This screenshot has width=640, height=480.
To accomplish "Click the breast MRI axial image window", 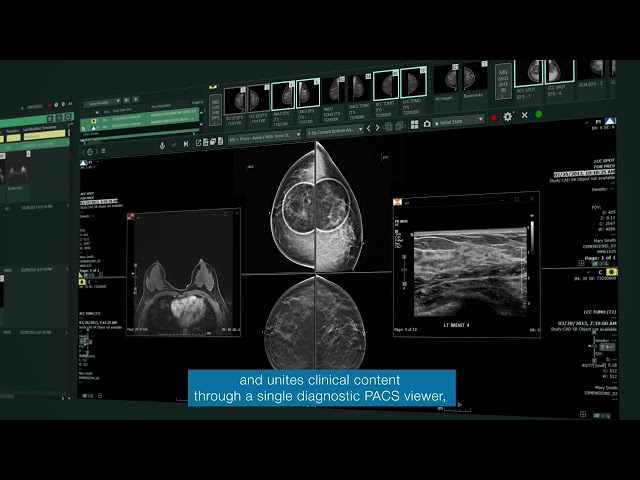I will point(183,274).
